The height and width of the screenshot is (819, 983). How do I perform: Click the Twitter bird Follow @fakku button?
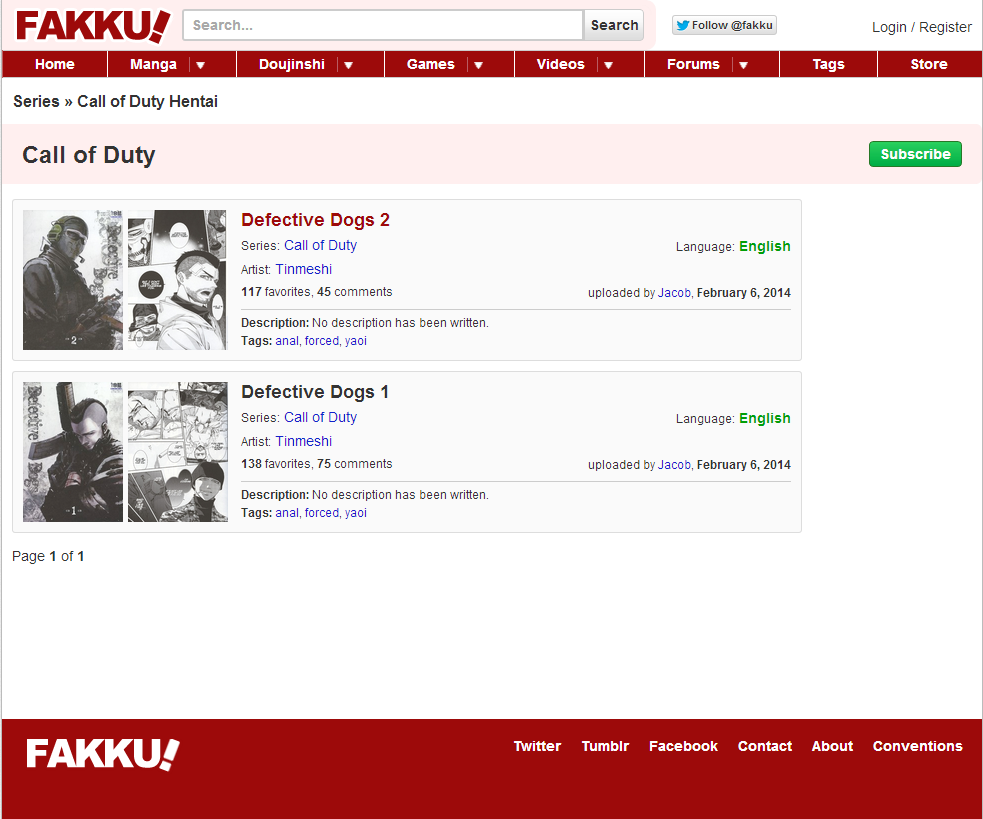(x=724, y=25)
